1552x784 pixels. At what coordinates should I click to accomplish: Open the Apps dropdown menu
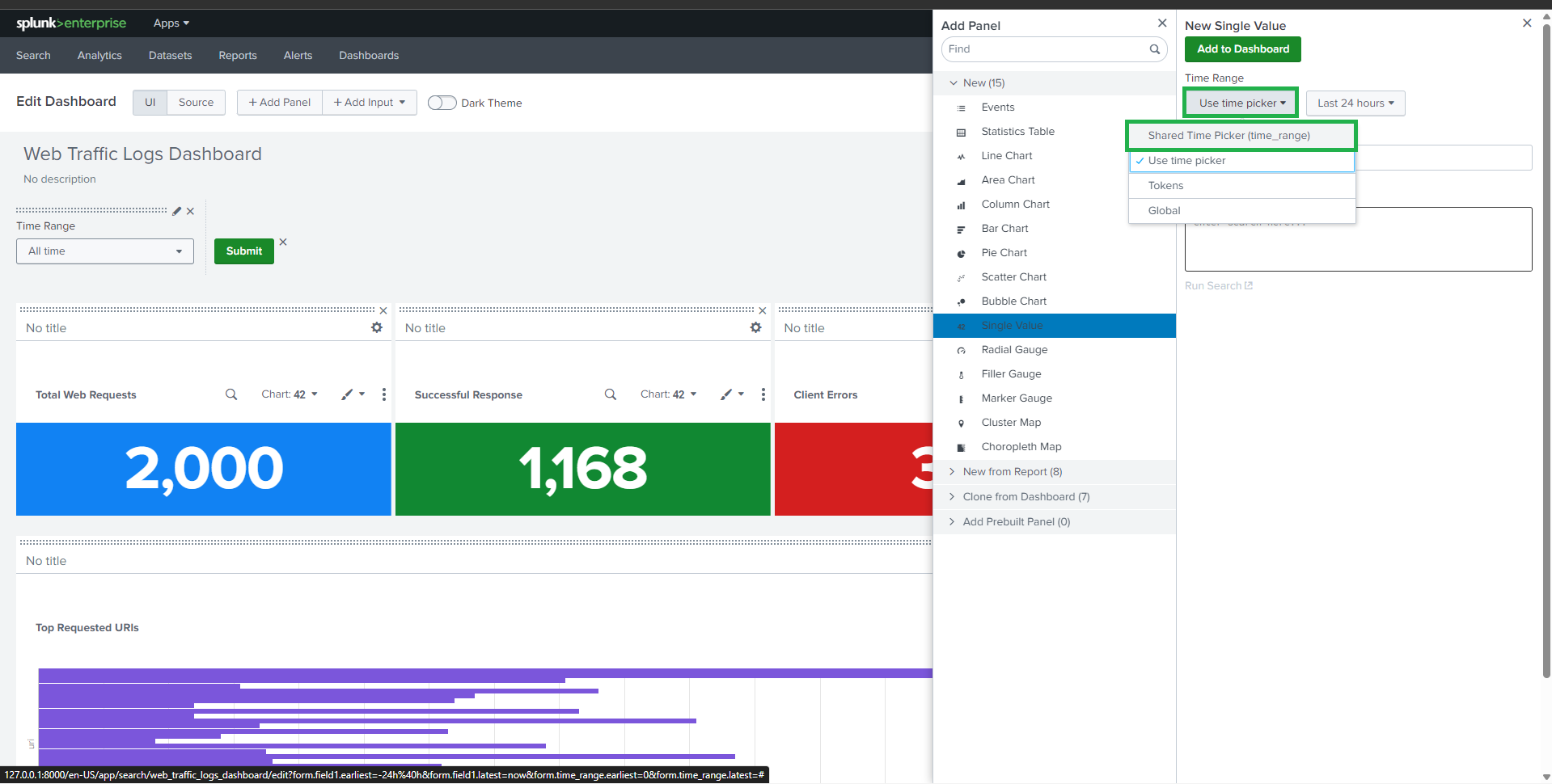(171, 23)
